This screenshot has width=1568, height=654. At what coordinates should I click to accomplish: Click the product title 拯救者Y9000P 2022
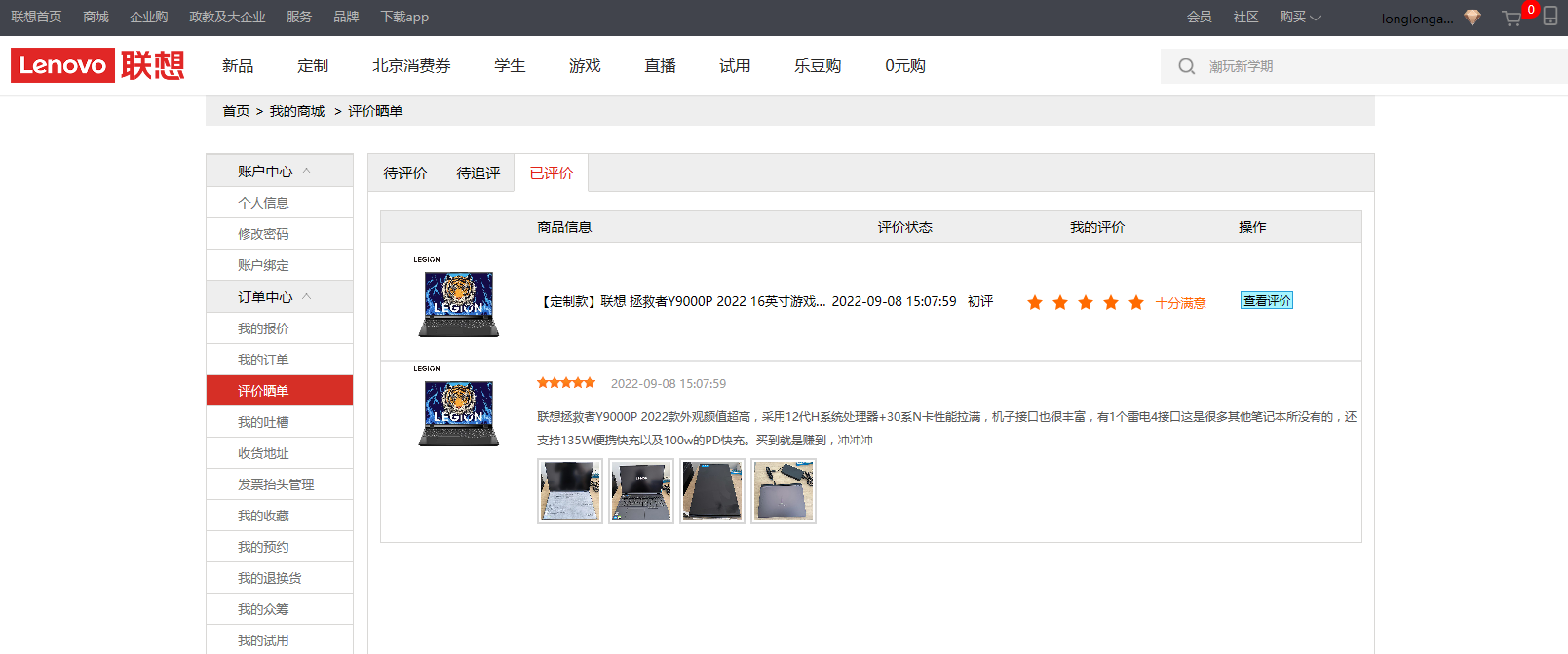[x=683, y=301]
